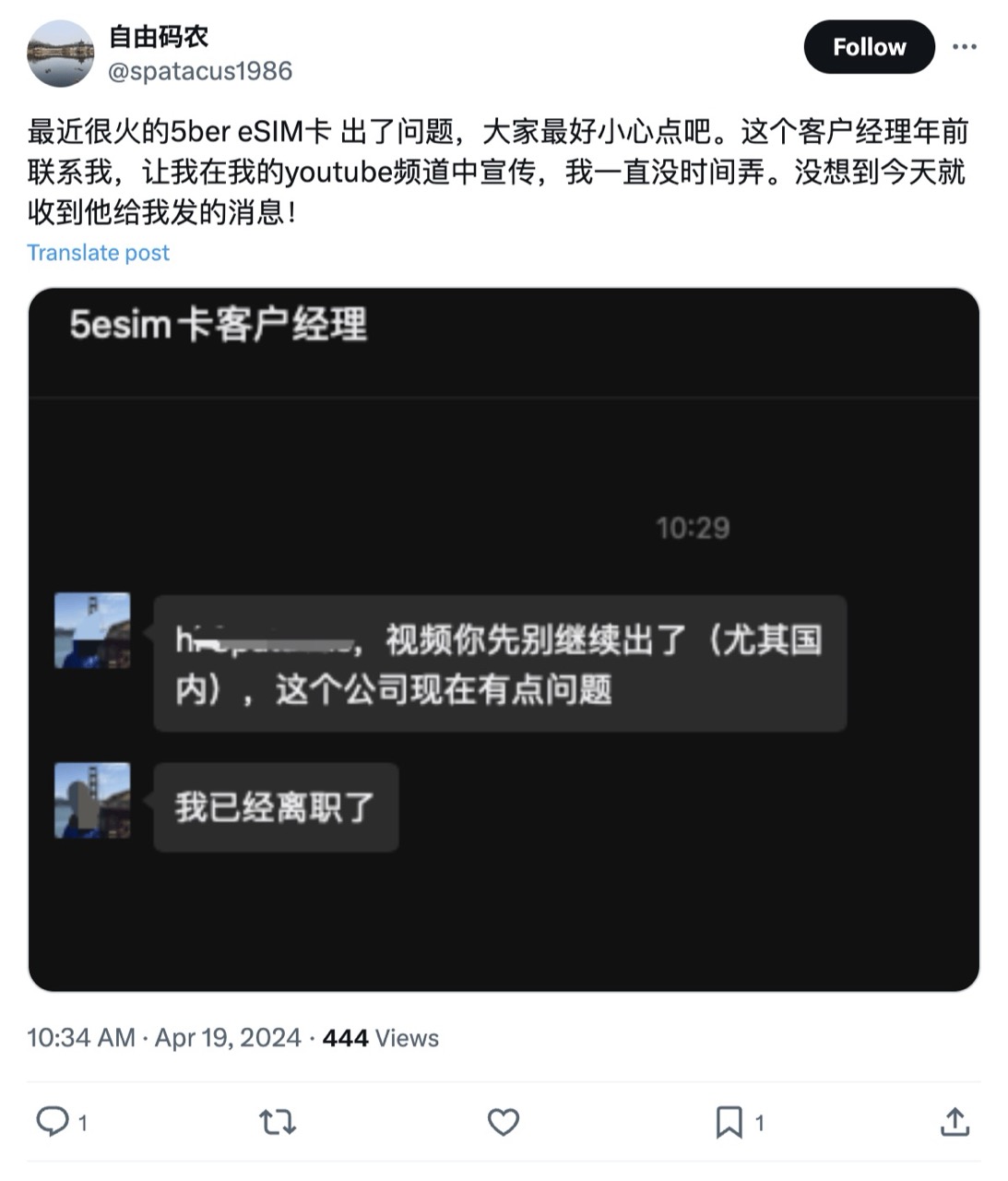This screenshot has height=1181, width=1008.
Task: Click the Follow button
Action: [869, 47]
